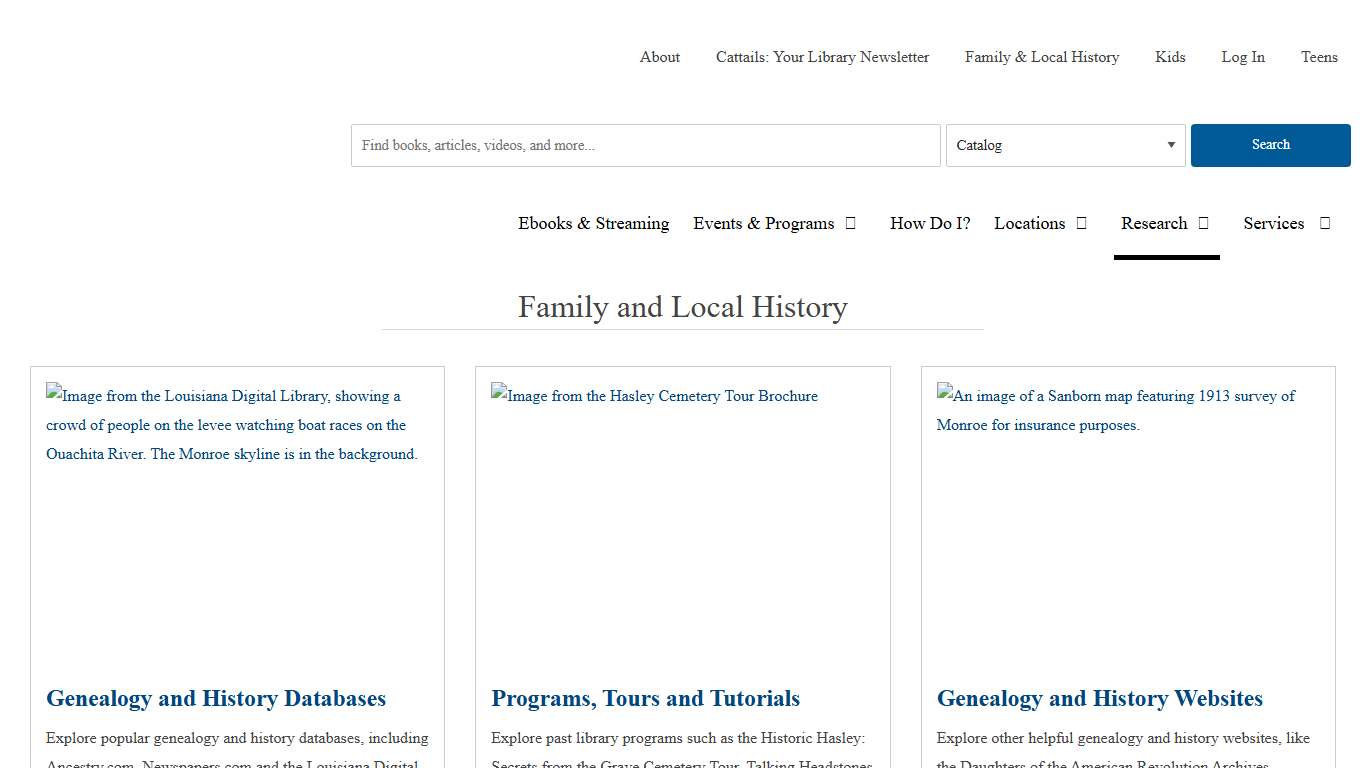Open the Research dropdown chevron

pos(1201,223)
